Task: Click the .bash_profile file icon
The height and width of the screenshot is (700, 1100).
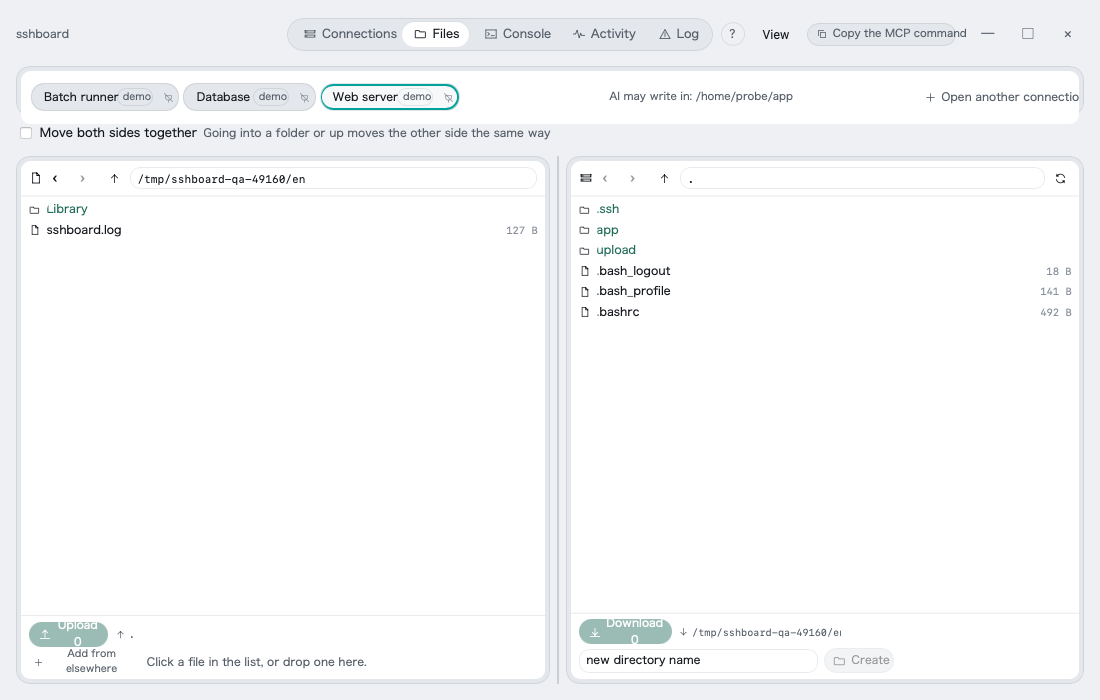Action: (584, 291)
